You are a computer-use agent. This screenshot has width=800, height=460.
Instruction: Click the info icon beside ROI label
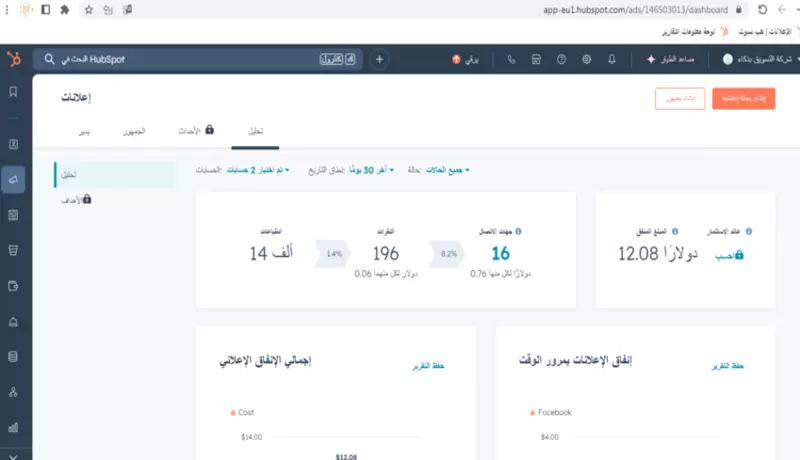(748, 232)
